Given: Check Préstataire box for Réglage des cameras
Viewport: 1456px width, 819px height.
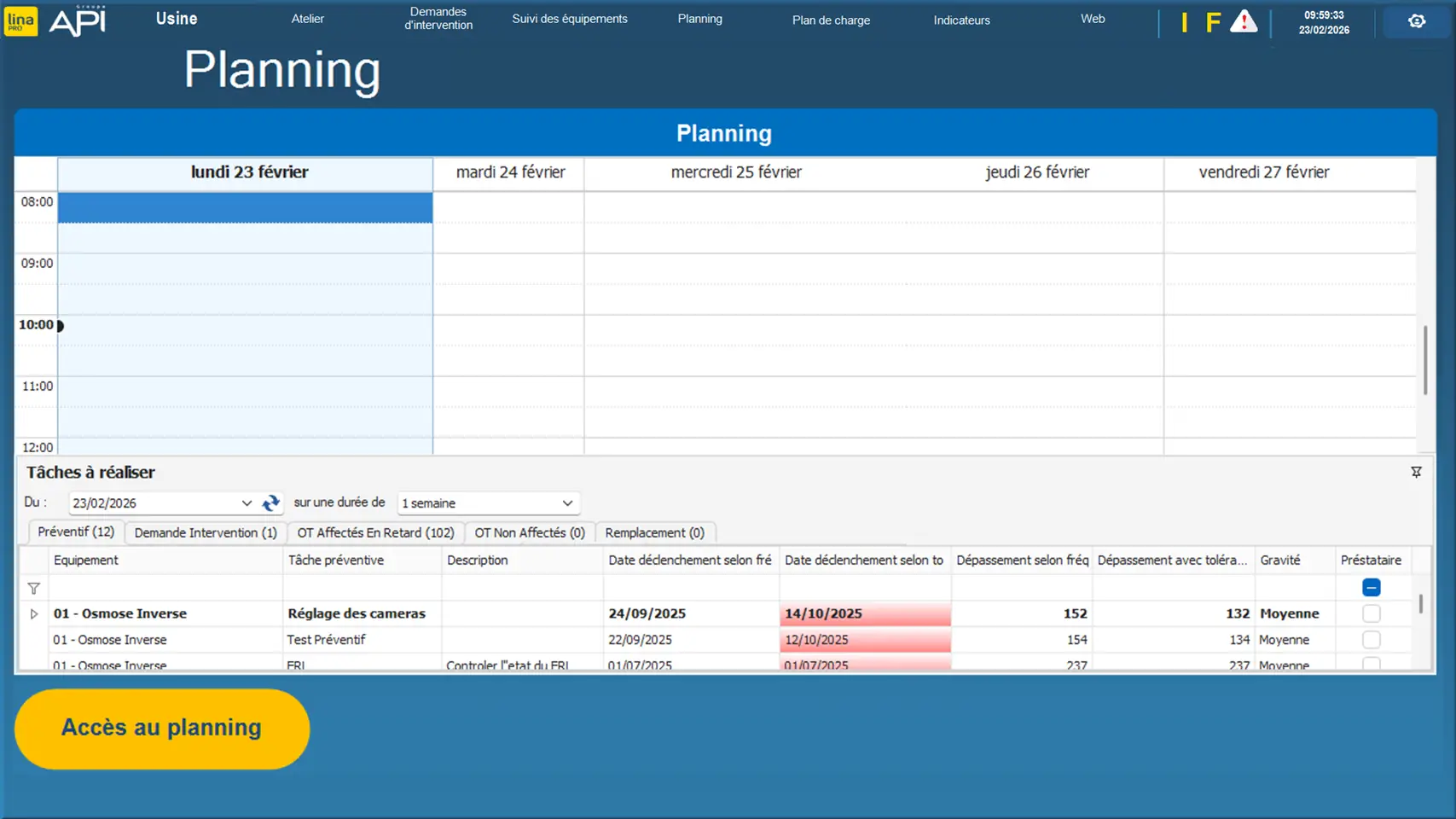Looking at the screenshot, I should click(x=1371, y=613).
